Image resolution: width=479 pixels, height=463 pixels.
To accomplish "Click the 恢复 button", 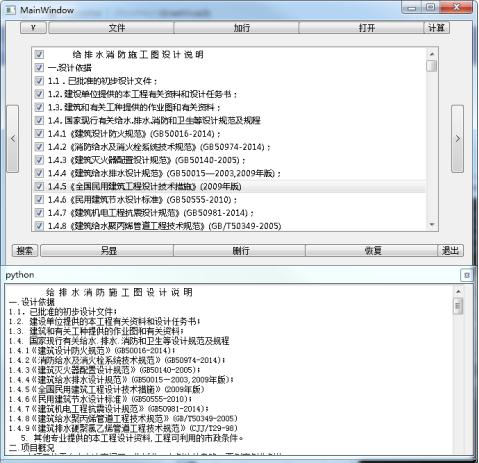I will pos(371,250).
